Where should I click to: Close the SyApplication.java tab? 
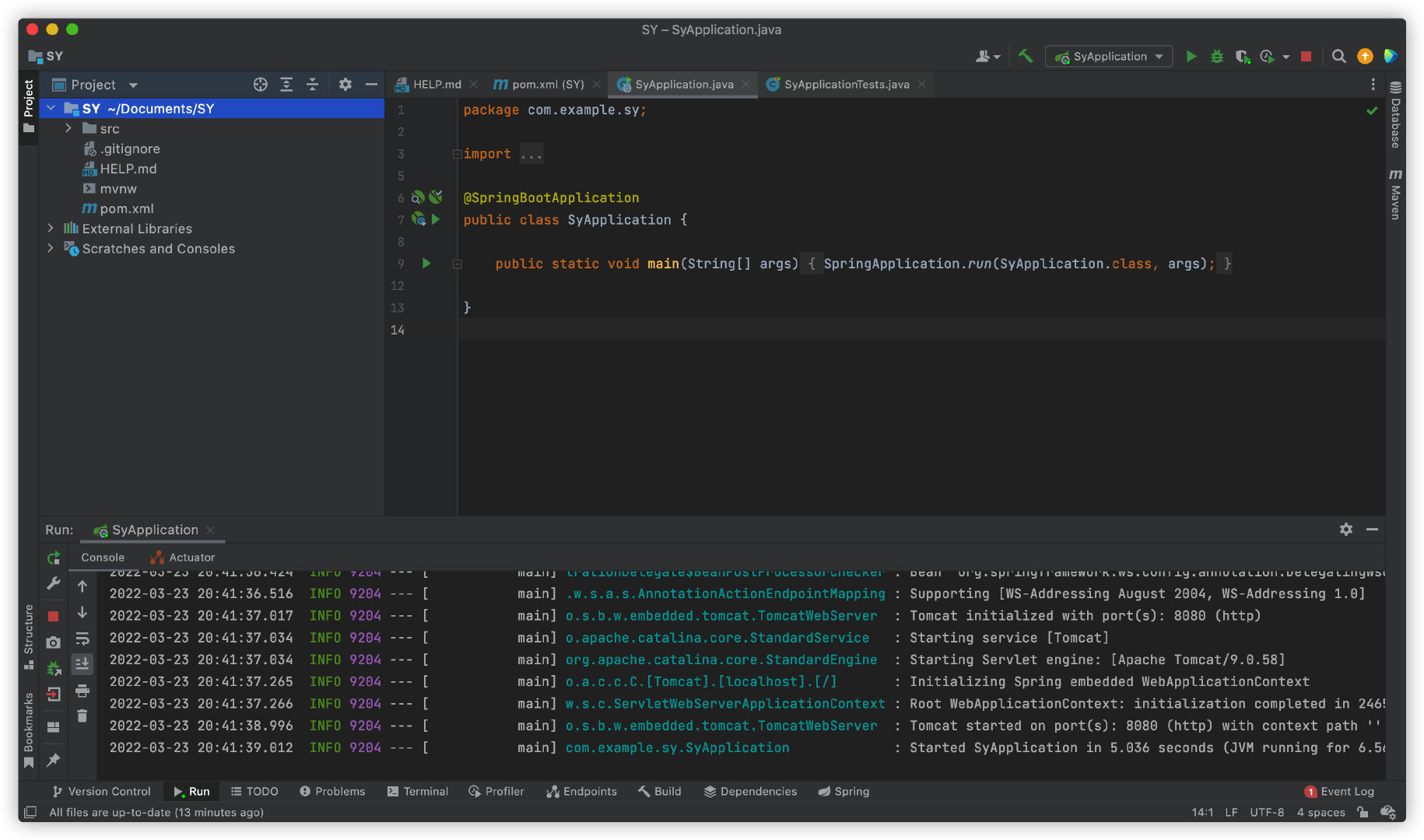[x=745, y=84]
